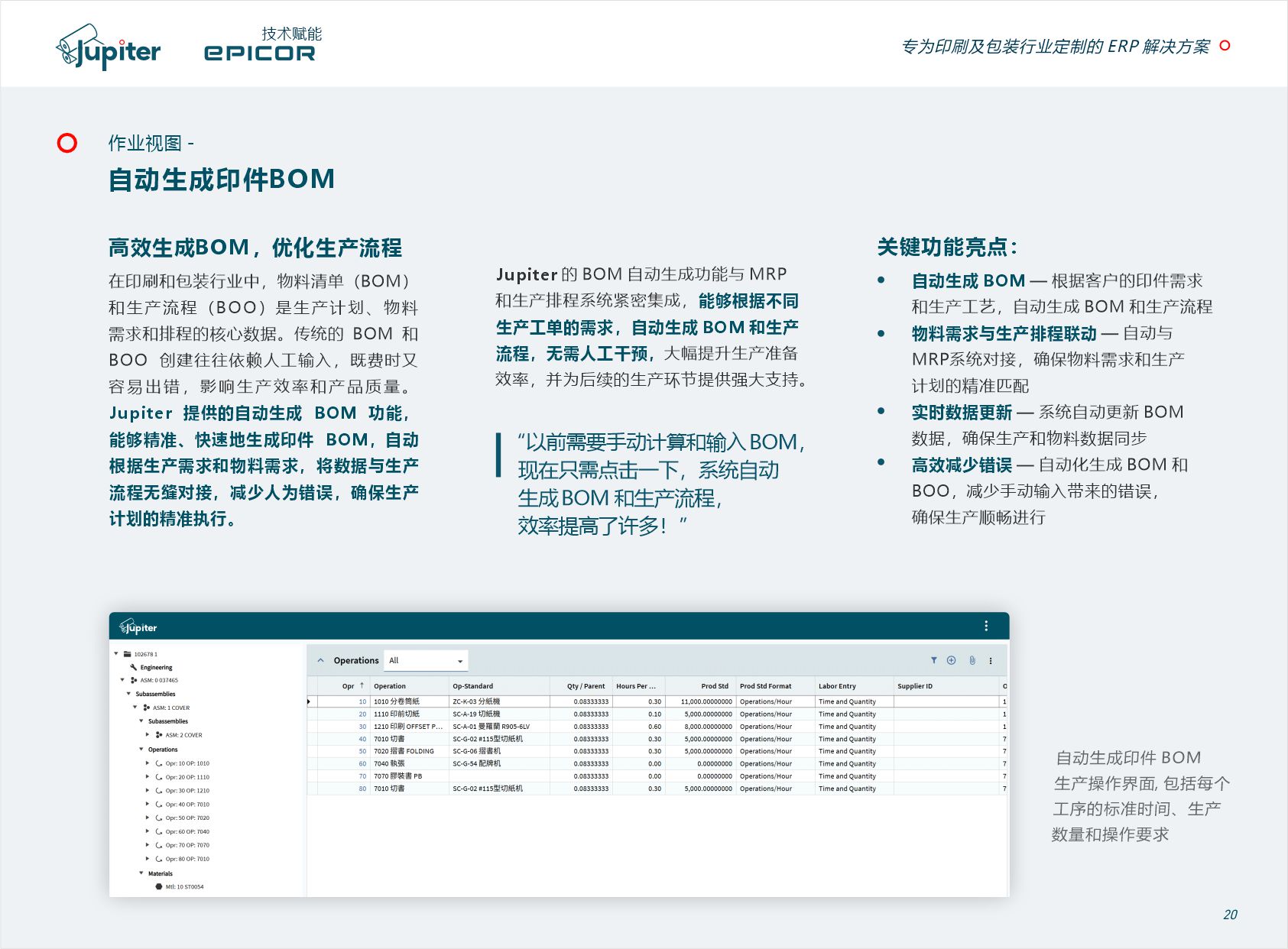Open operation number 40 link
Image resolution: width=1288 pixels, height=949 pixels.
(x=363, y=739)
